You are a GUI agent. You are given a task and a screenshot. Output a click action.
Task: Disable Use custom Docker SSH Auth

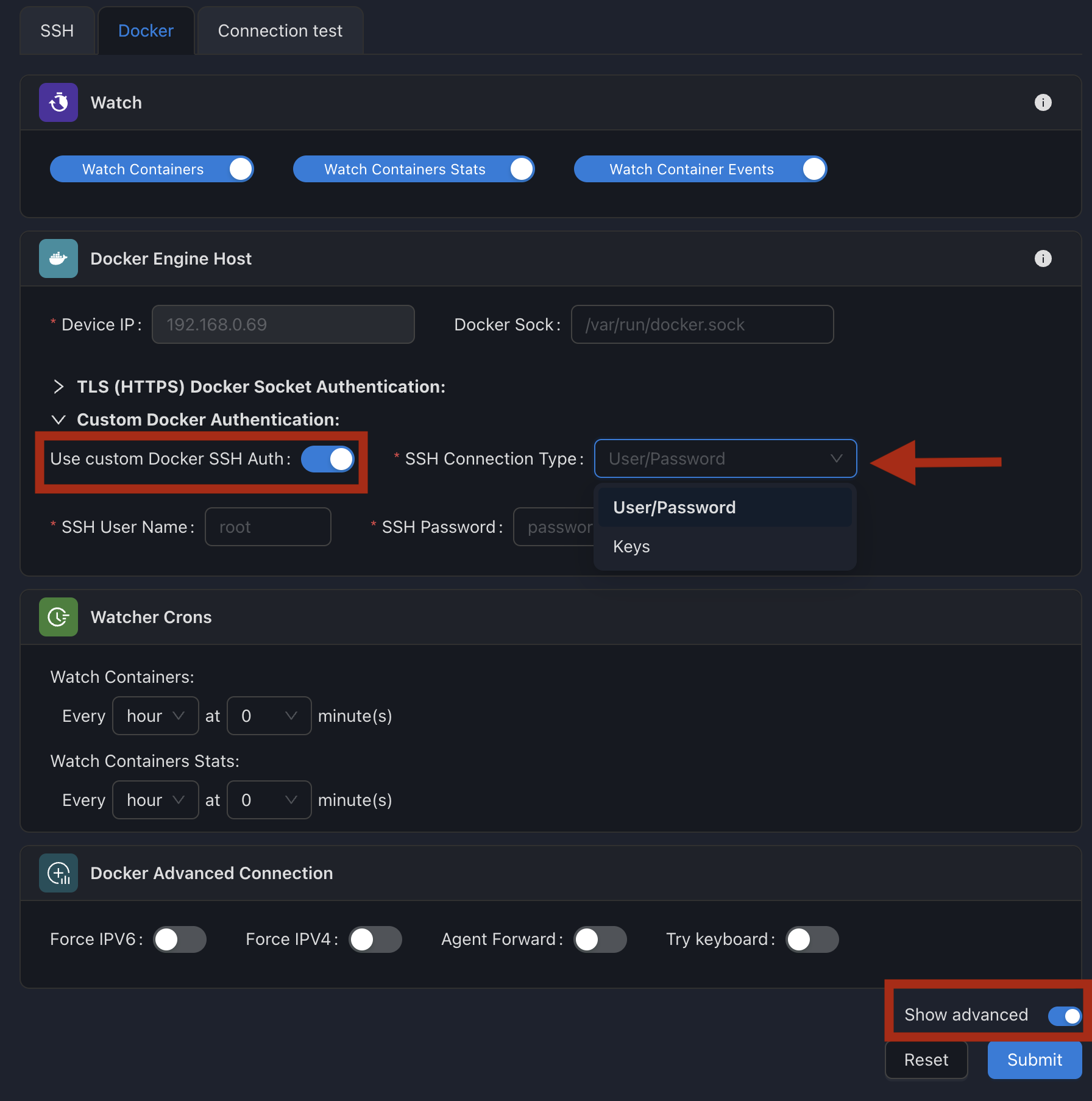coord(328,459)
